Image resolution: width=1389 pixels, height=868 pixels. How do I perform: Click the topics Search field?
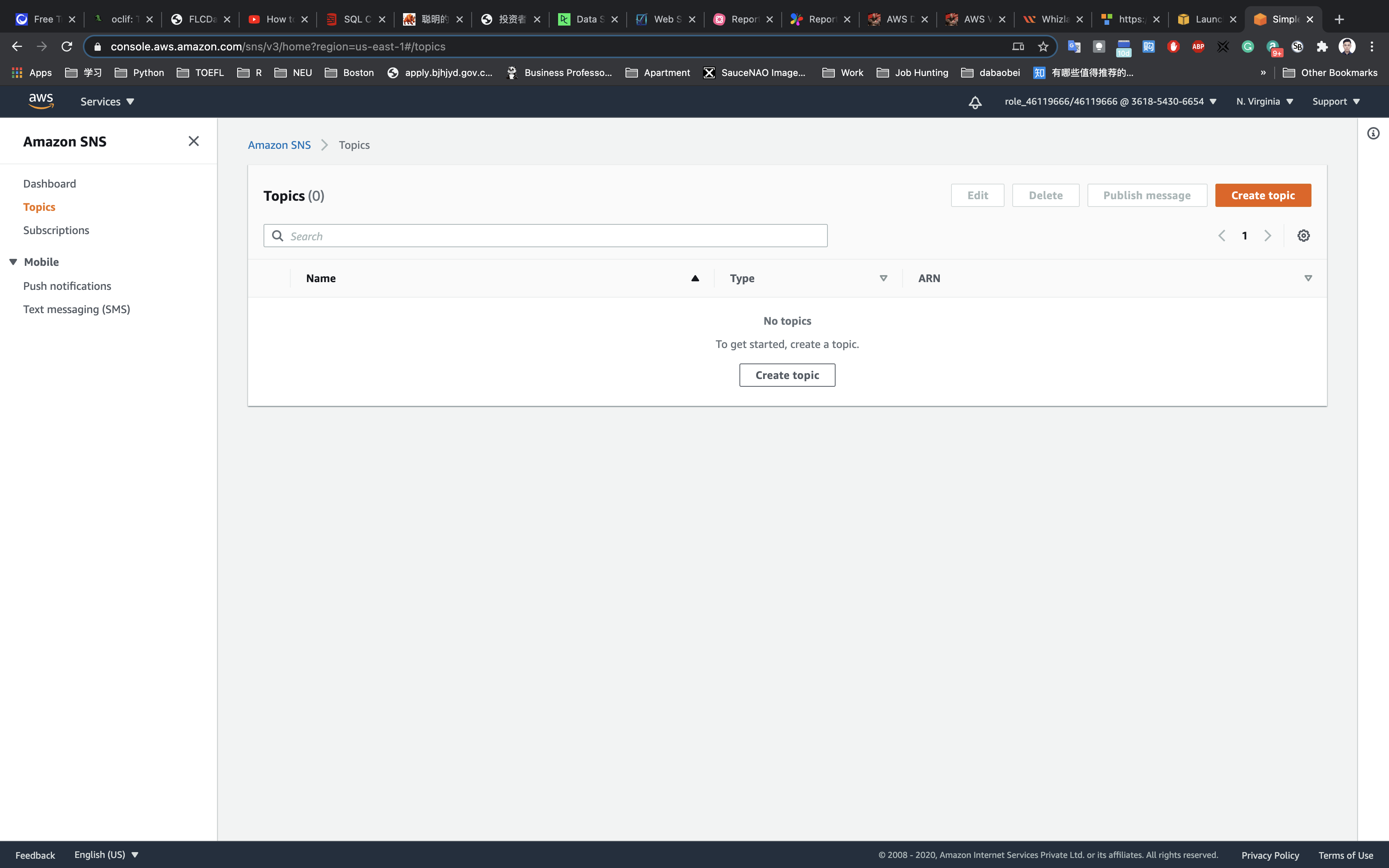(545, 236)
